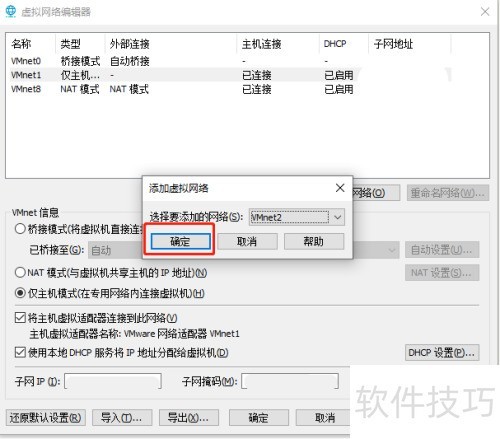Viewport: 500px width, 439px height.
Task: Click the 自动桥接 cell of VMnet0
Action: 130,61
